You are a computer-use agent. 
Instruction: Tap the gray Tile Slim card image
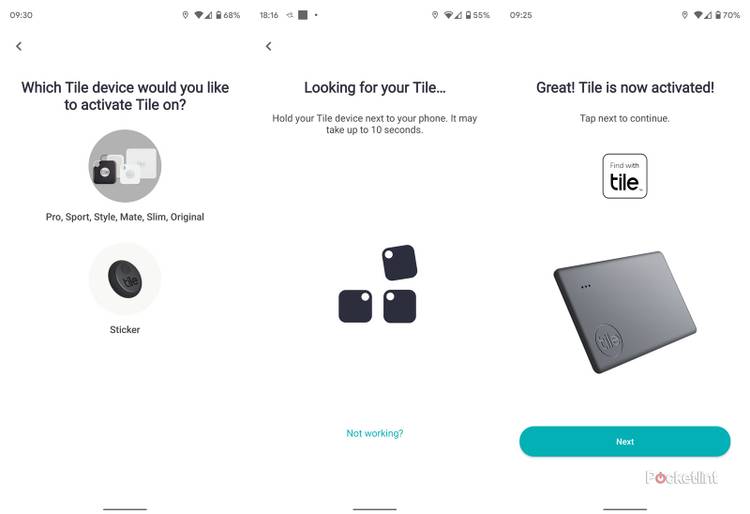coord(625,312)
